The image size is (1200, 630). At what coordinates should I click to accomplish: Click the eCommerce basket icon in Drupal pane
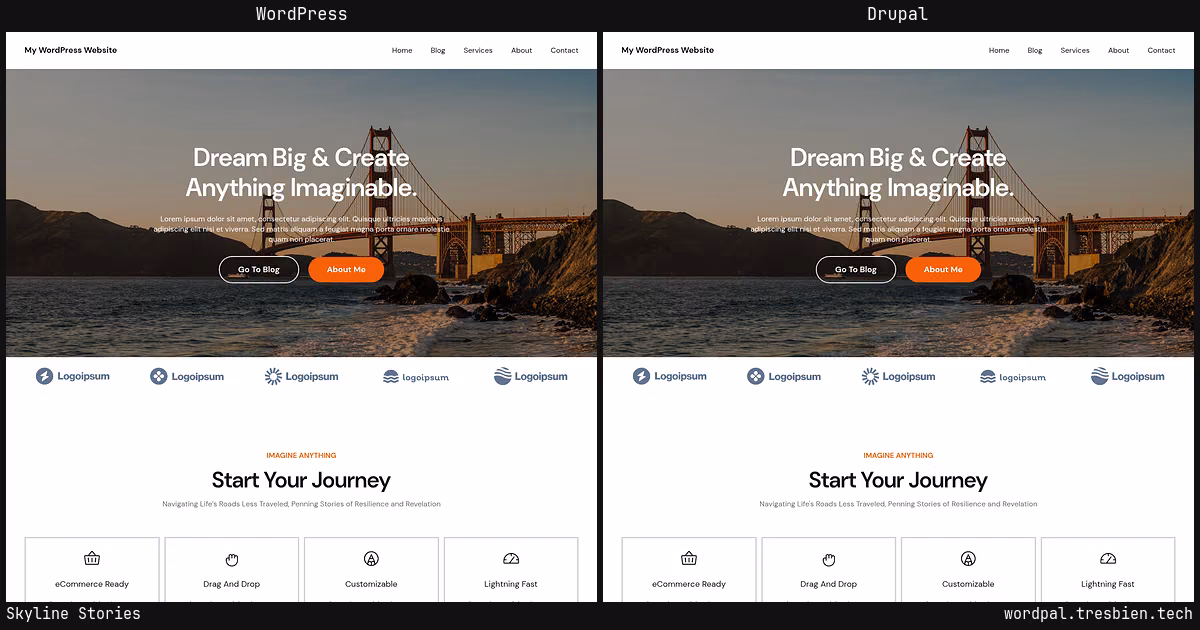(689, 558)
